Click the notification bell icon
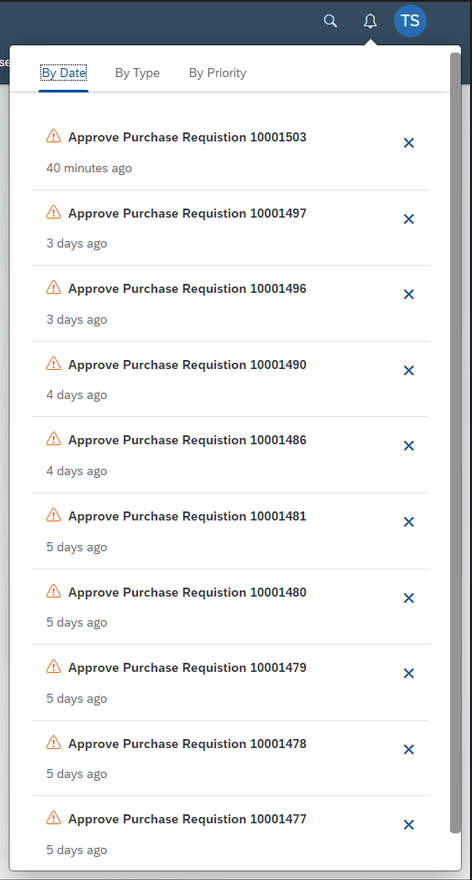This screenshot has height=880, width=472. [x=370, y=21]
